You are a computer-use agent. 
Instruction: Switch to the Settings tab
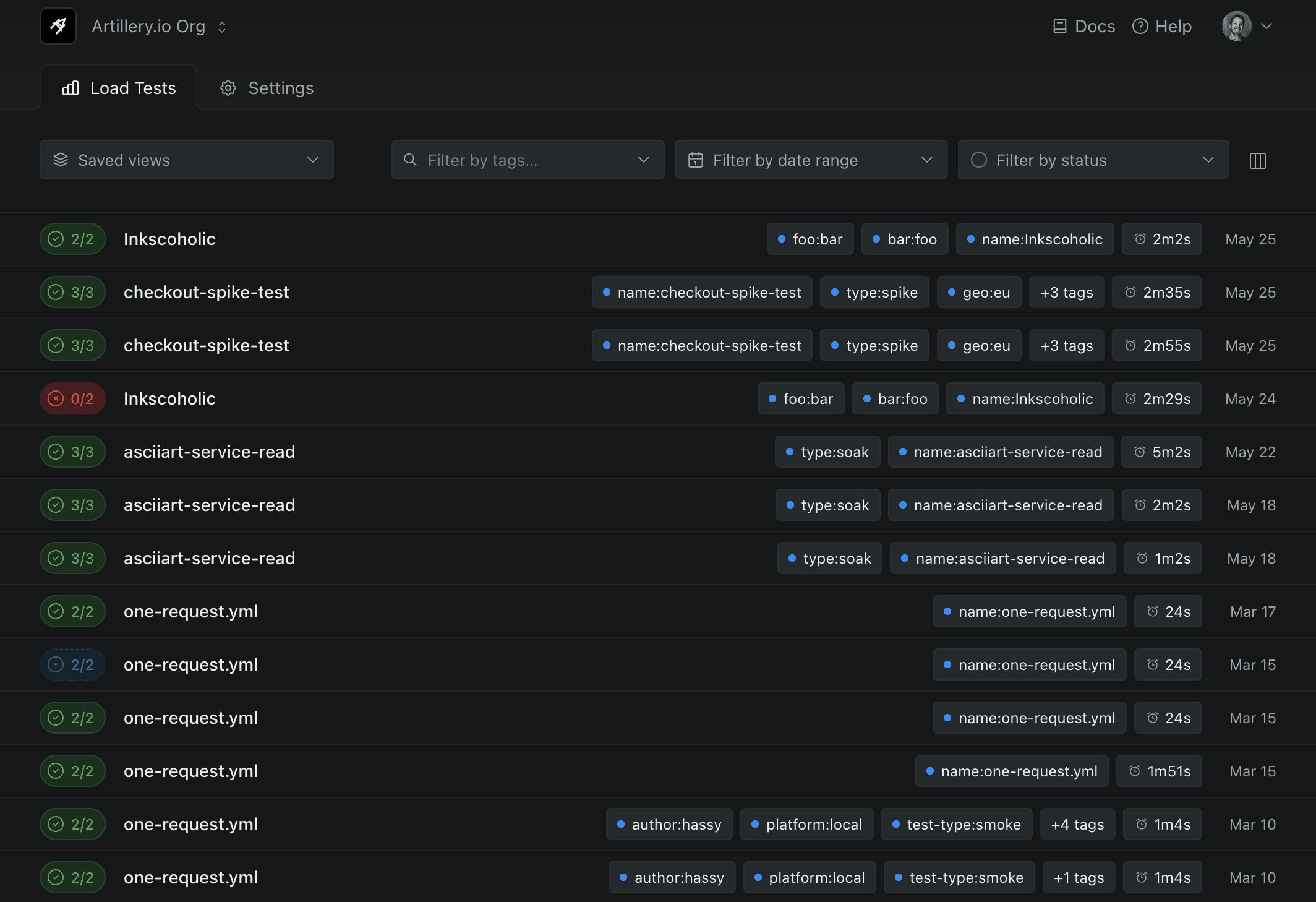(x=266, y=88)
